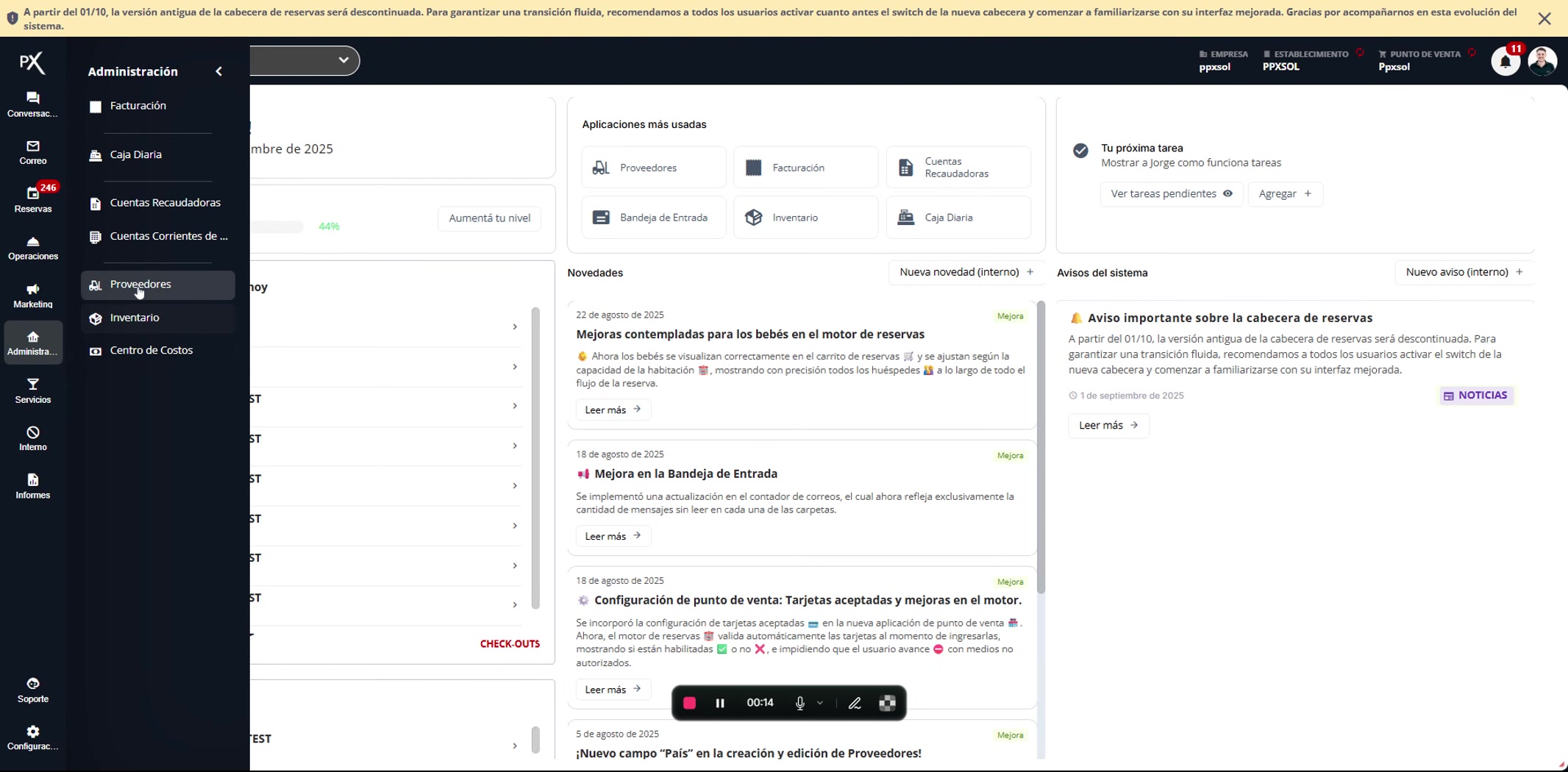Open Reservas with 246 badge

tap(32, 200)
